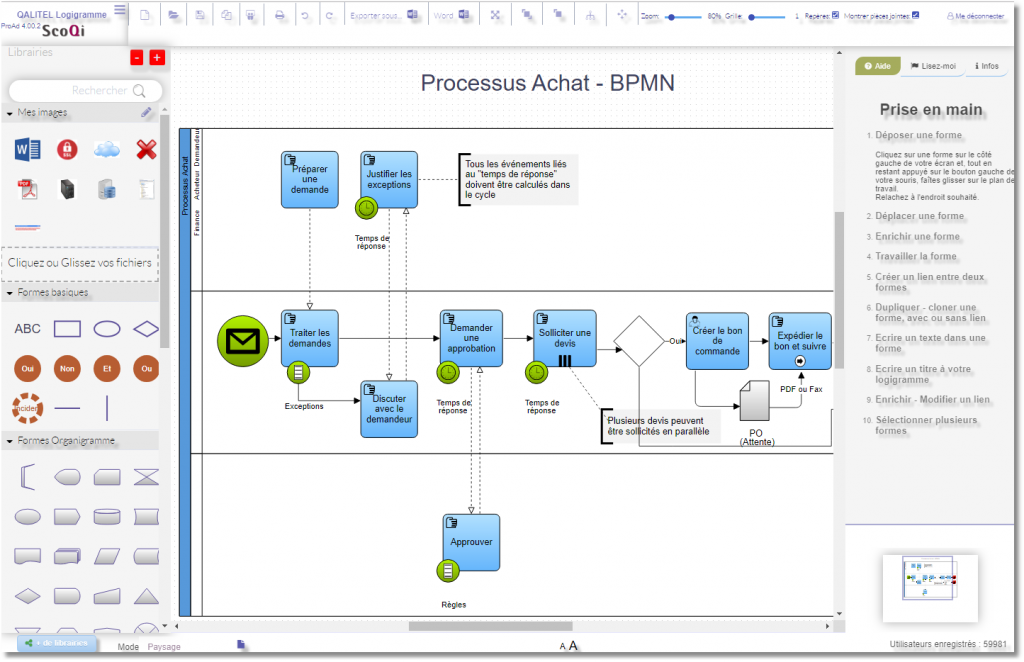Click the print icon in the toolbar

(280, 16)
